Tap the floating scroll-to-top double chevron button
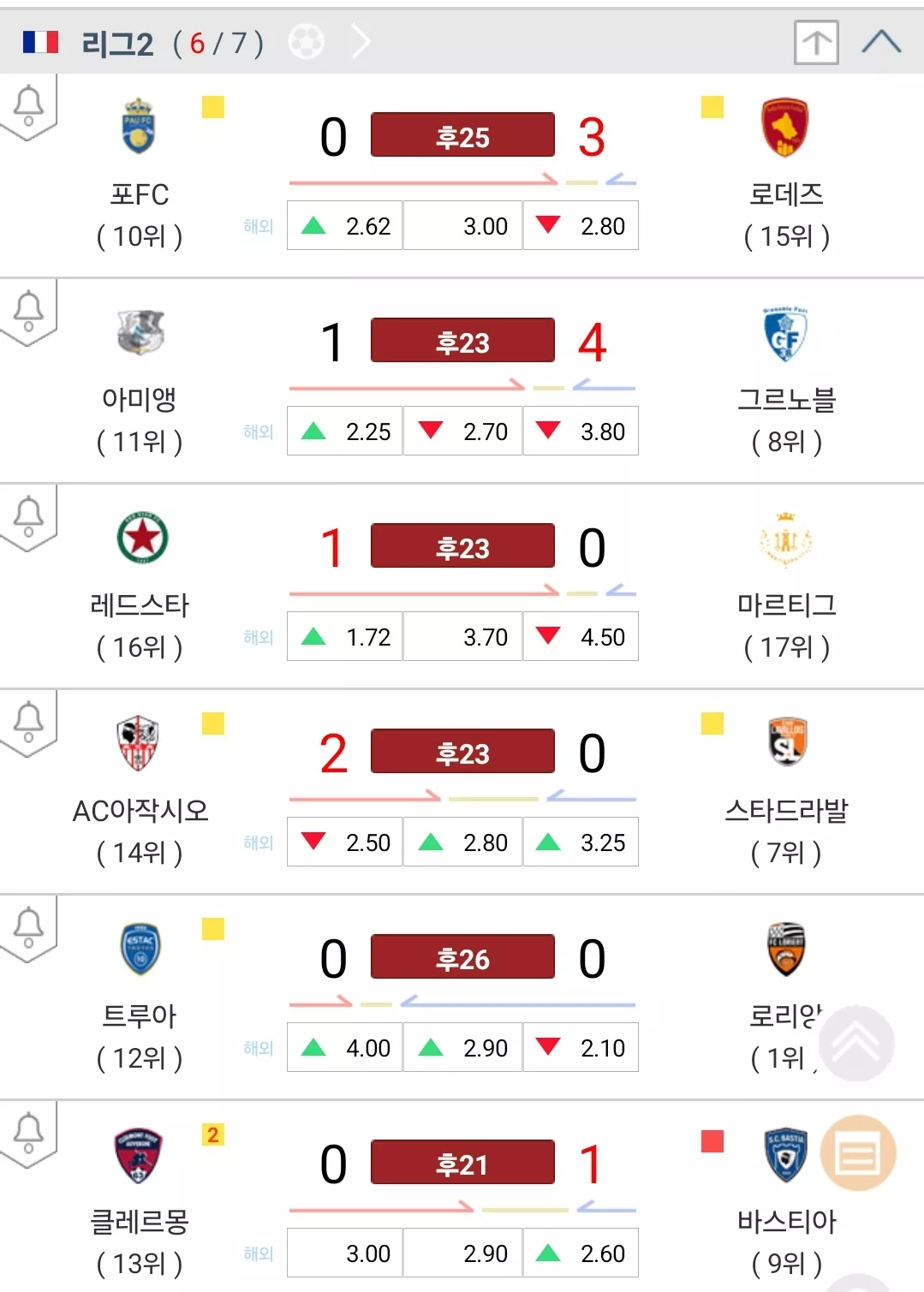Viewport: 924px width, 1292px height. 856,1043
